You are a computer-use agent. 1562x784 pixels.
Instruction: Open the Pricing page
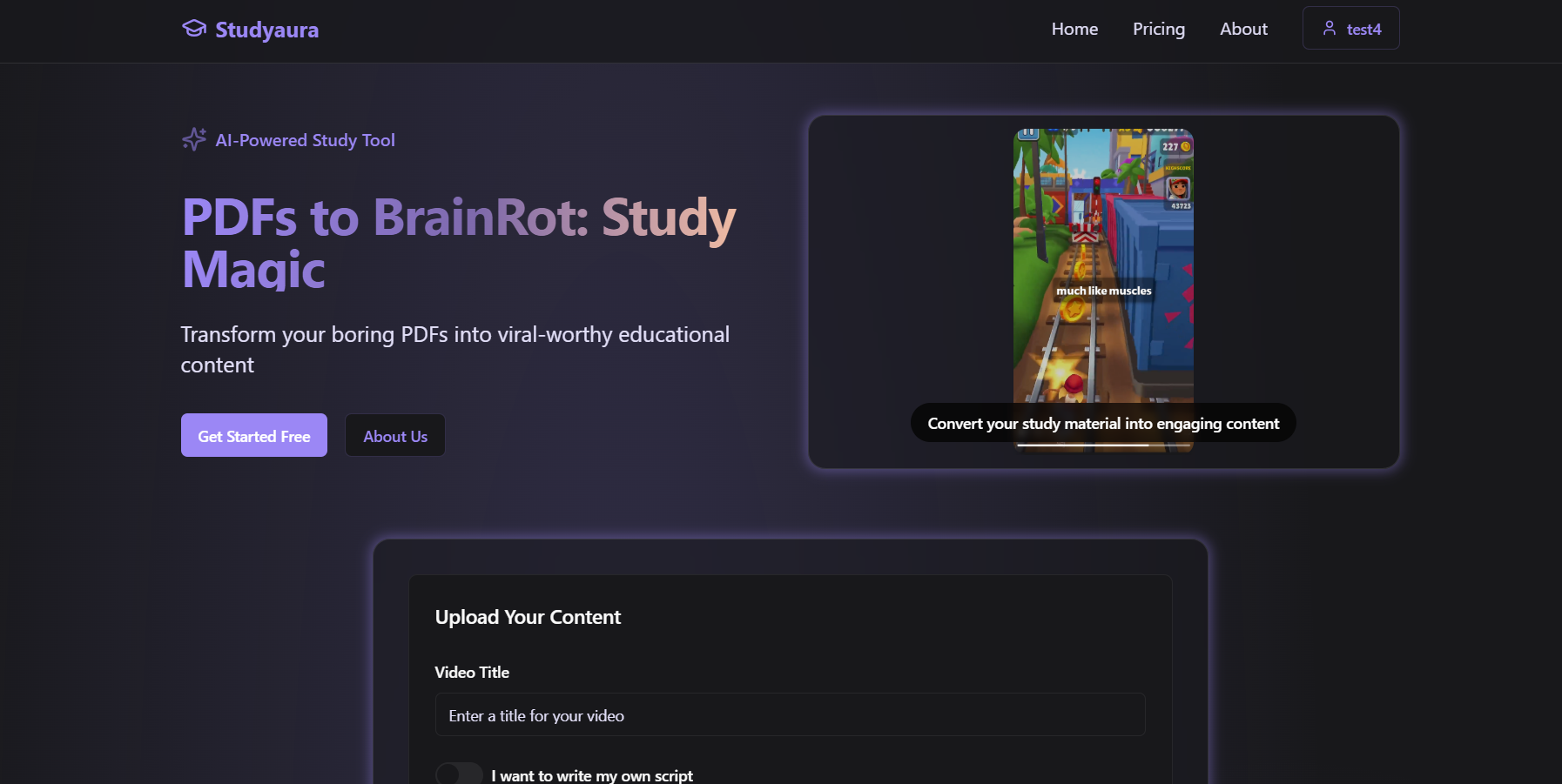pos(1159,29)
